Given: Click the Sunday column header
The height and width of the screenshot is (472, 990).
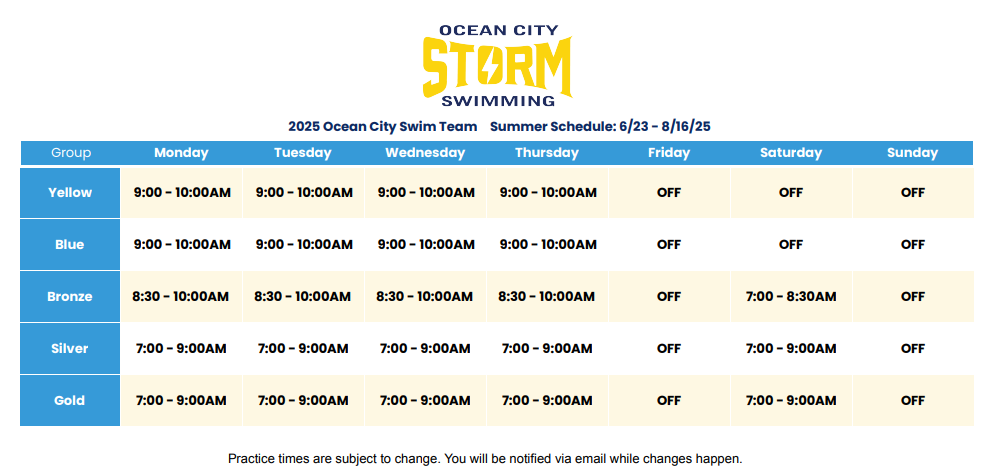Looking at the screenshot, I should point(912,153).
